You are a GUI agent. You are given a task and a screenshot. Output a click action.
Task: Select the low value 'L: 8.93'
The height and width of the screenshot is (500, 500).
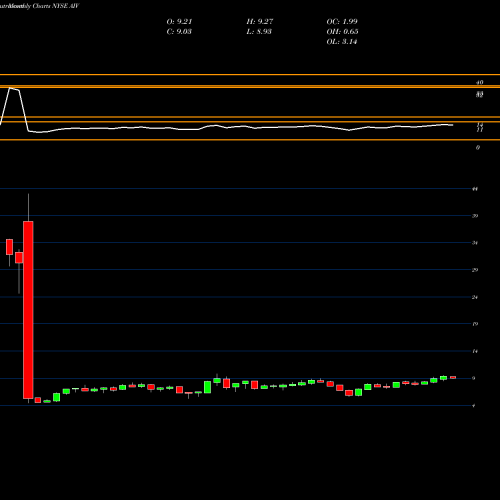click(x=259, y=32)
